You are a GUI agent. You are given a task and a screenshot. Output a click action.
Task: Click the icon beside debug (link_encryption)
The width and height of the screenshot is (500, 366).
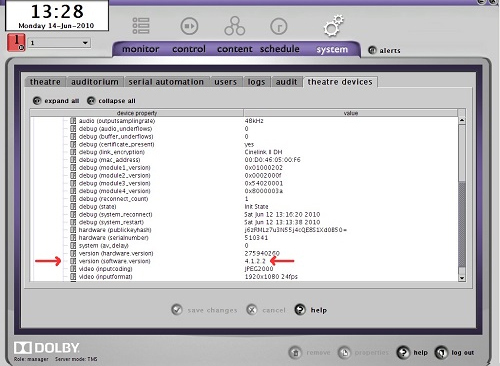pos(73,152)
